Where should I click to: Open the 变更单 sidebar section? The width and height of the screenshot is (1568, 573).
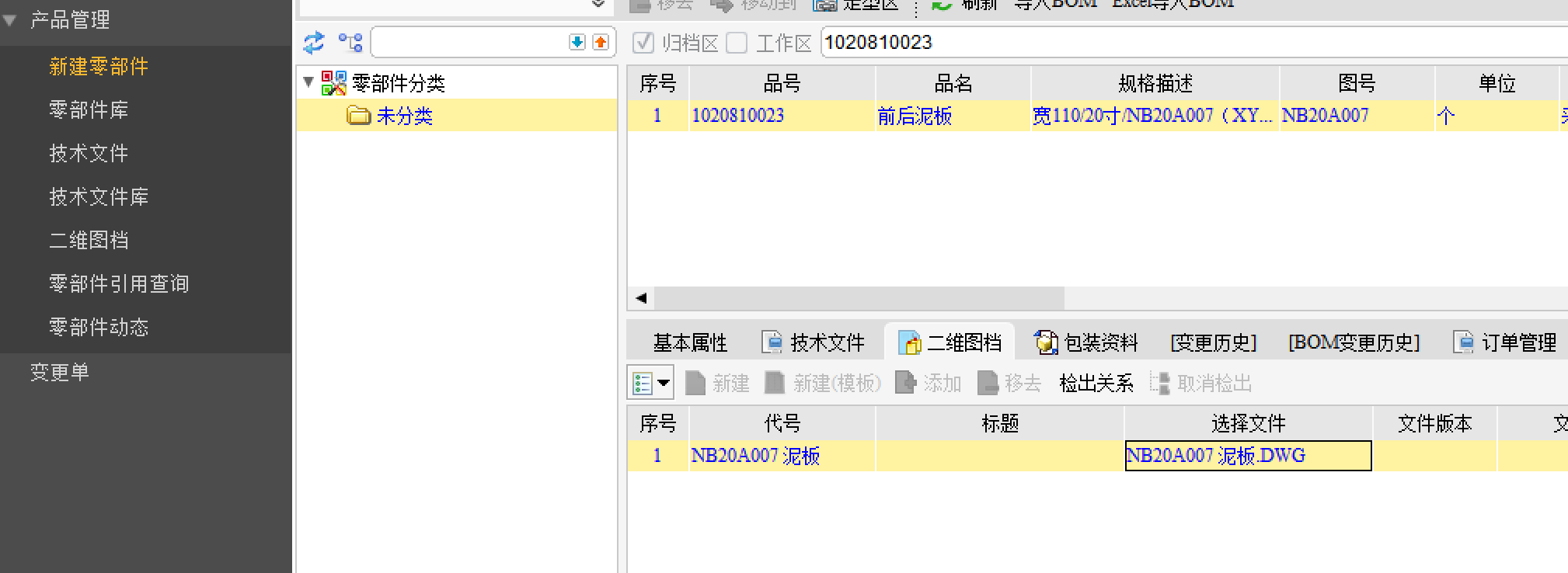coord(60,373)
